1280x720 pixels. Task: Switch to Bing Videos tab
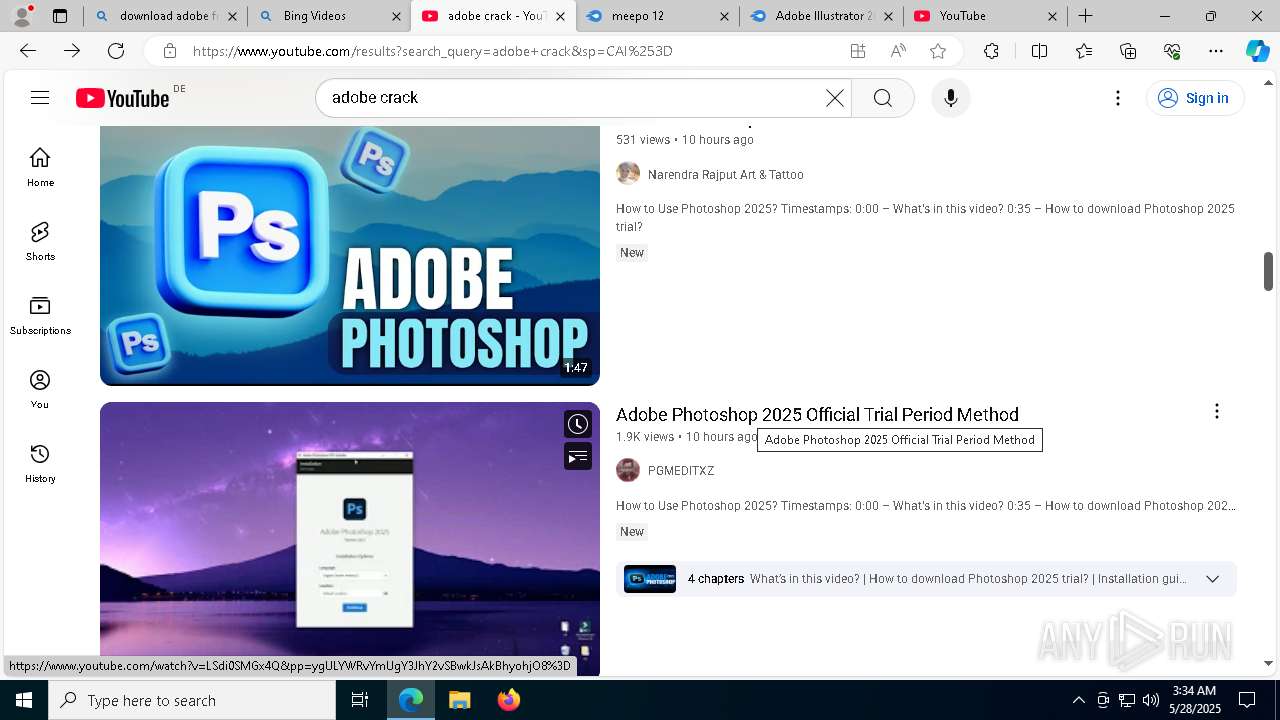tap(328, 16)
